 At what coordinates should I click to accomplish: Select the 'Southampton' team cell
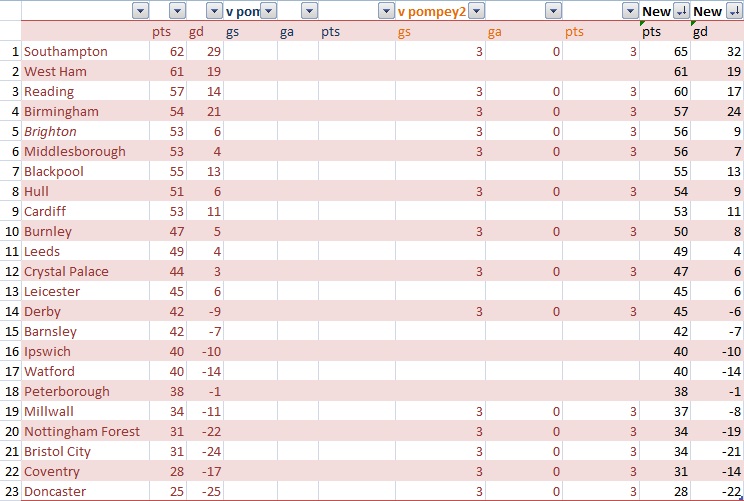(85, 51)
